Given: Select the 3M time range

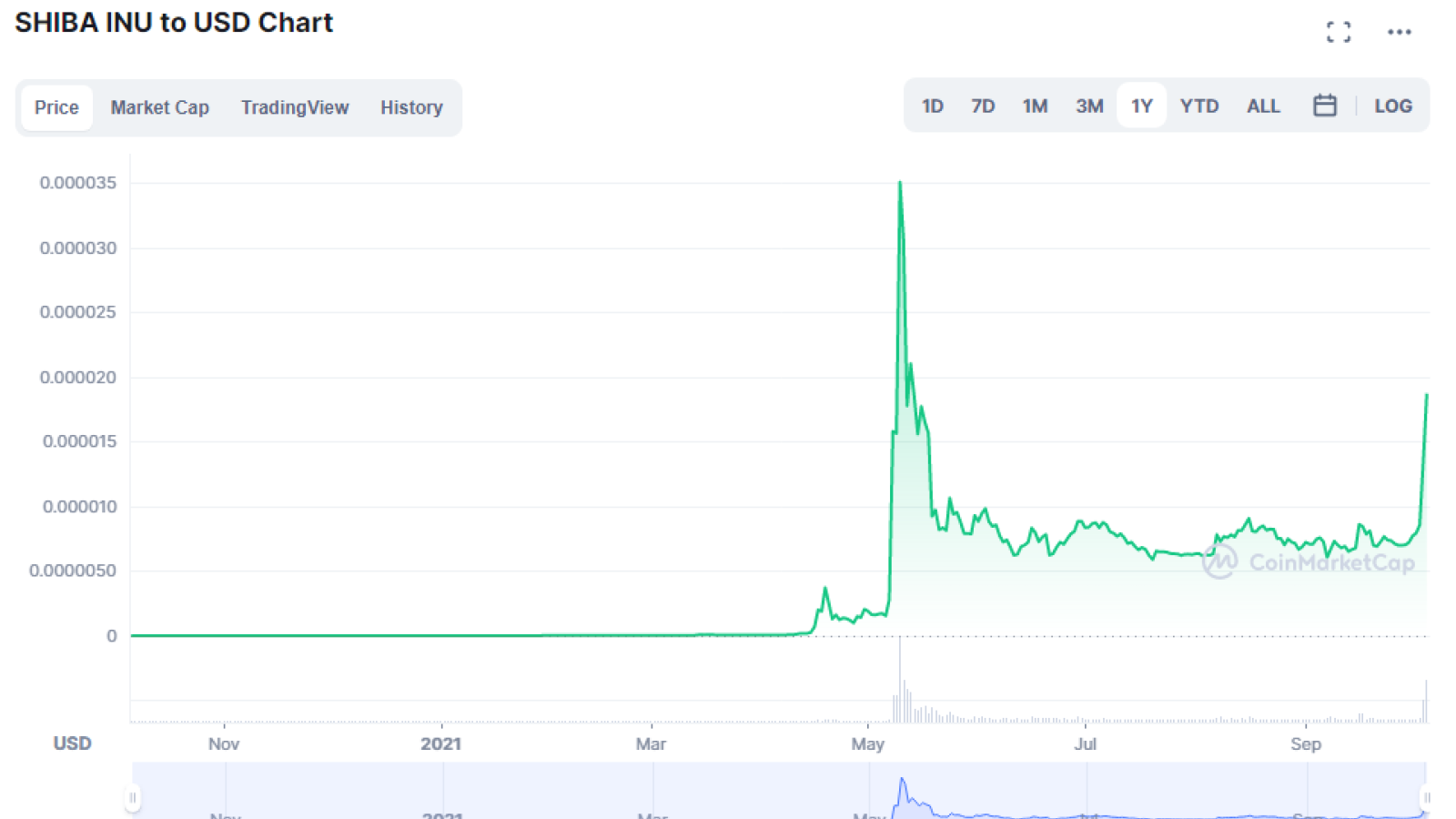Looking at the screenshot, I should click(x=1089, y=106).
